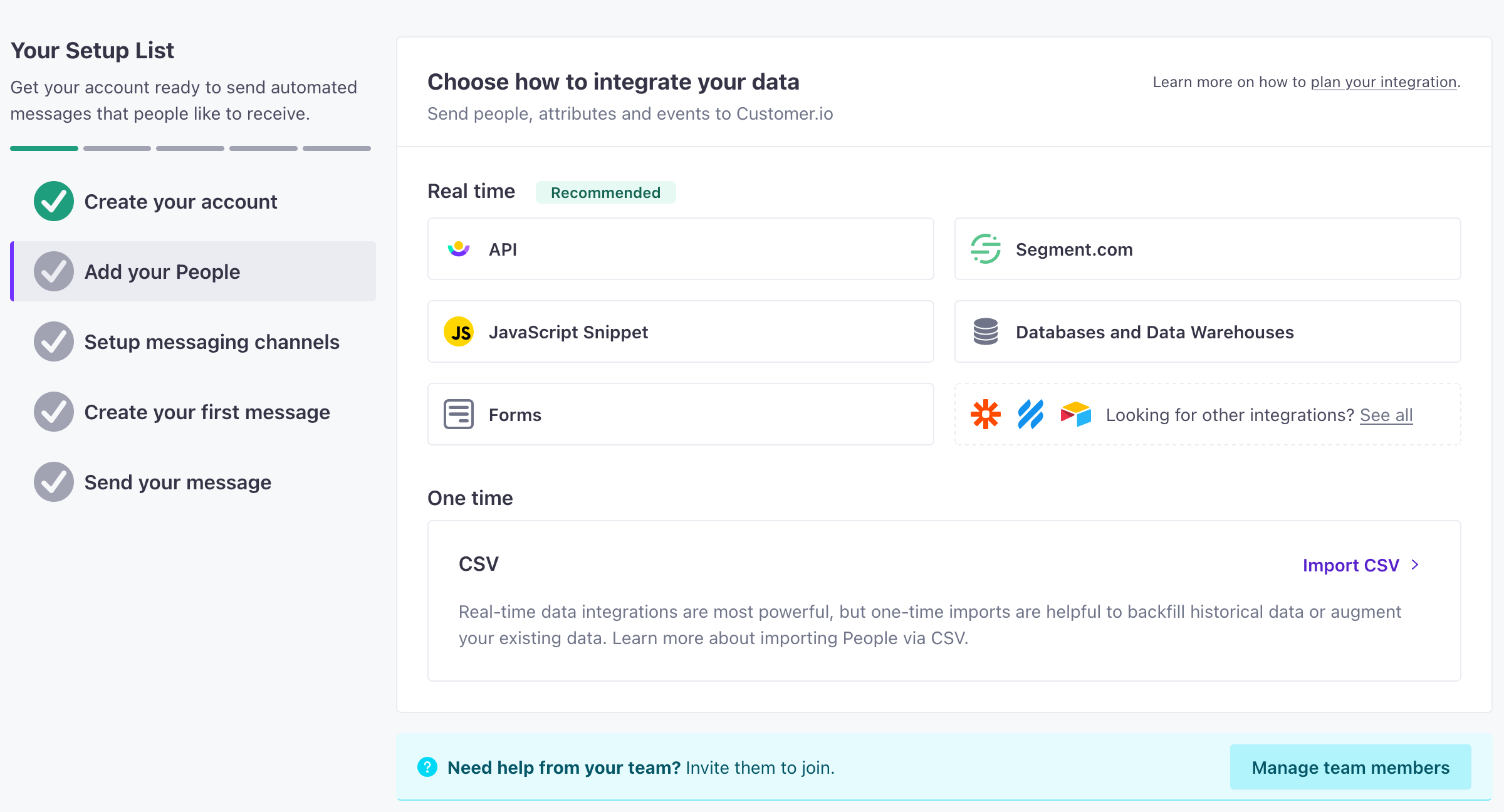The height and width of the screenshot is (812, 1504).
Task: Open the Send your message step
Action: 193,482
